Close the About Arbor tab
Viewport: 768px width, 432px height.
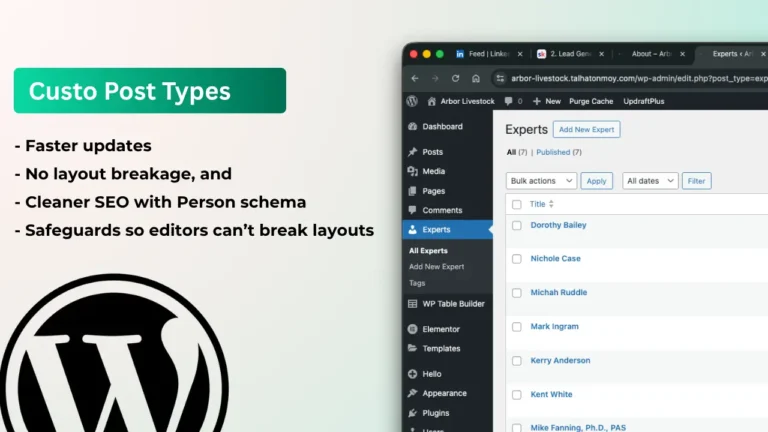pos(682,54)
